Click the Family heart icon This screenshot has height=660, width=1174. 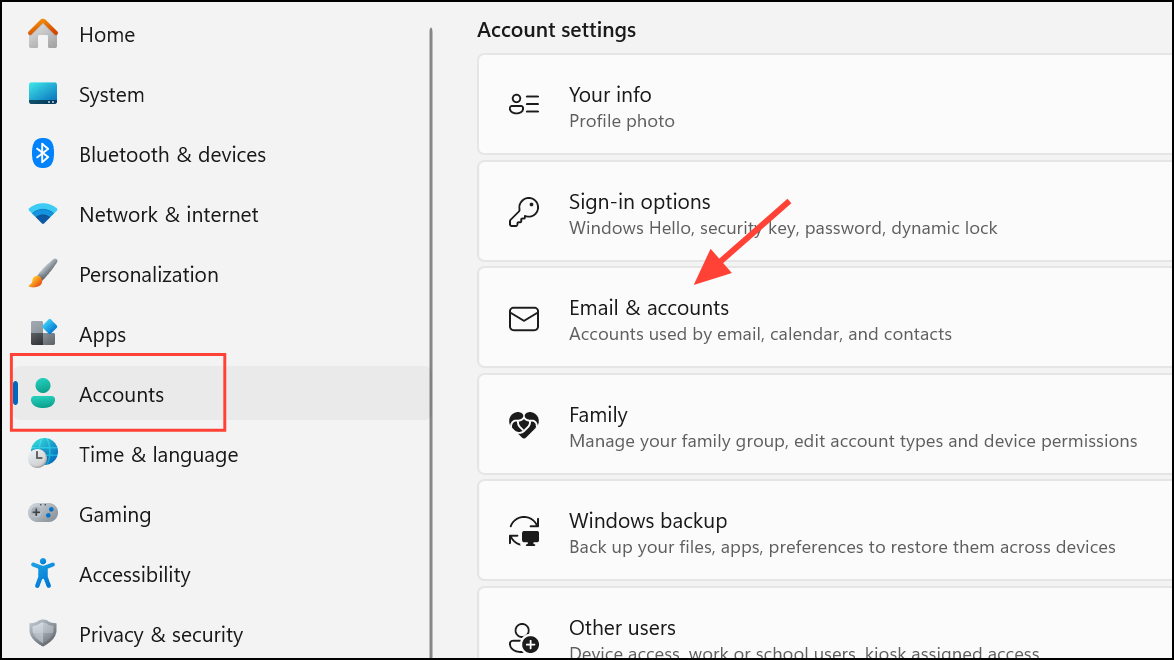pyautogui.click(x=524, y=425)
